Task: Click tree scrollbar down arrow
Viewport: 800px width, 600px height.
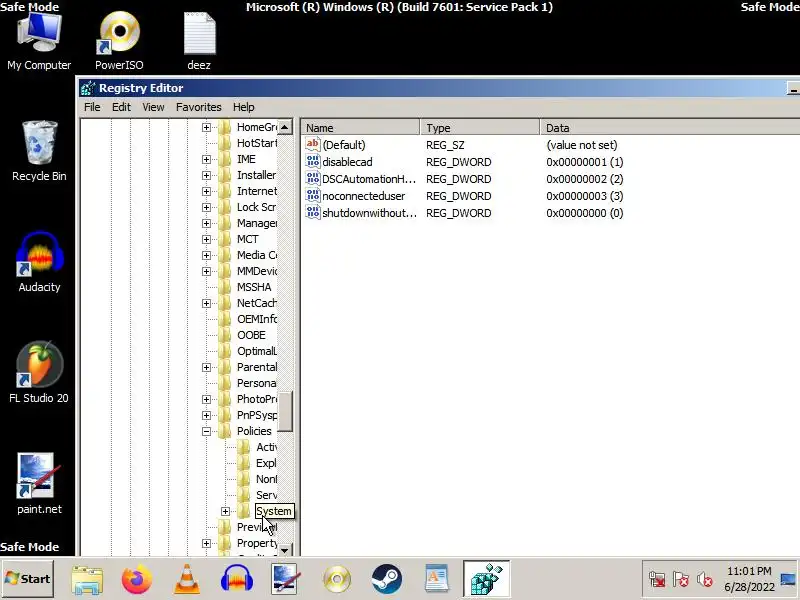Action: [x=285, y=550]
